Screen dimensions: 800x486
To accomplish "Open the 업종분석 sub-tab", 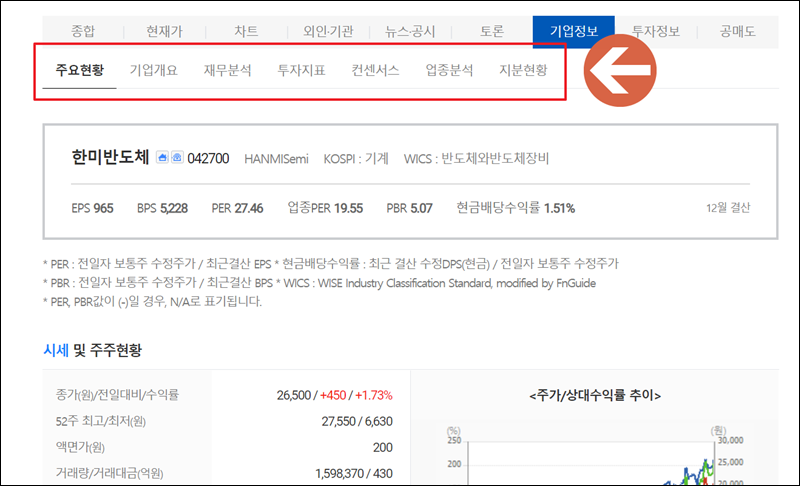I will click(449, 70).
